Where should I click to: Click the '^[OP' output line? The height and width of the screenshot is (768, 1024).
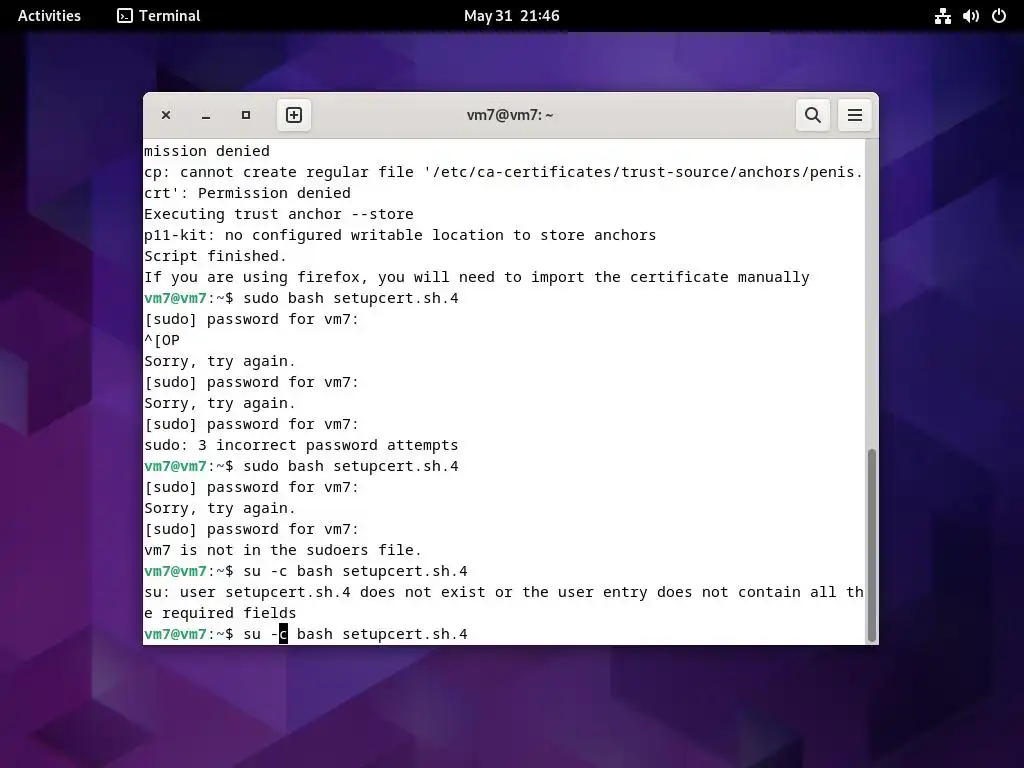[x=161, y=340]
